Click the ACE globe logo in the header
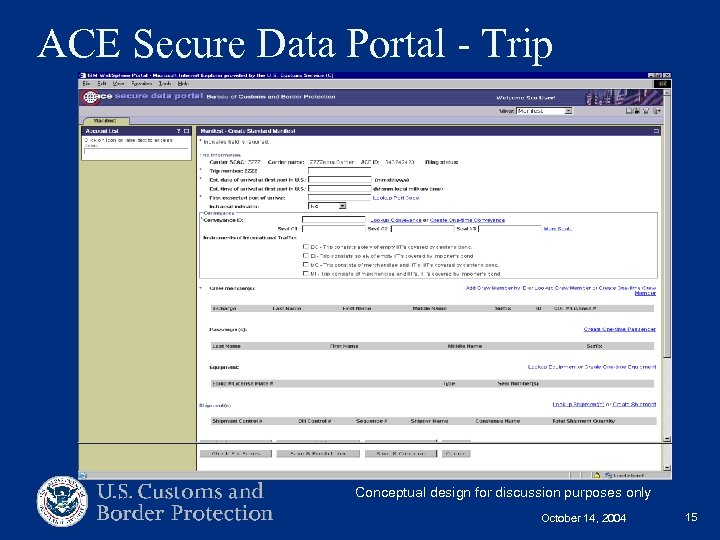Screen dimensions: 720x540 pos(90,97)
